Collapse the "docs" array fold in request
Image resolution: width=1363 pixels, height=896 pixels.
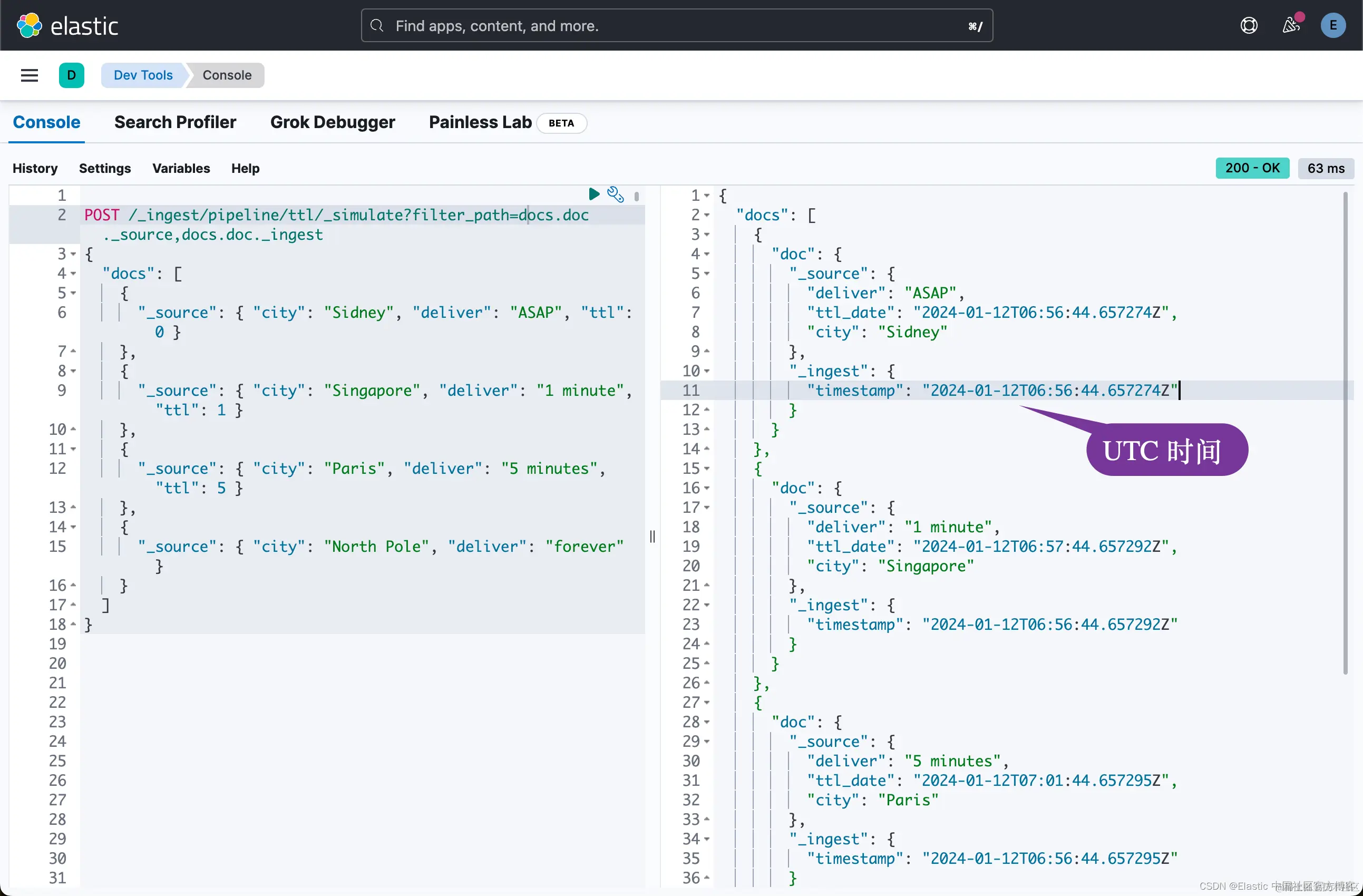[73, 274]
